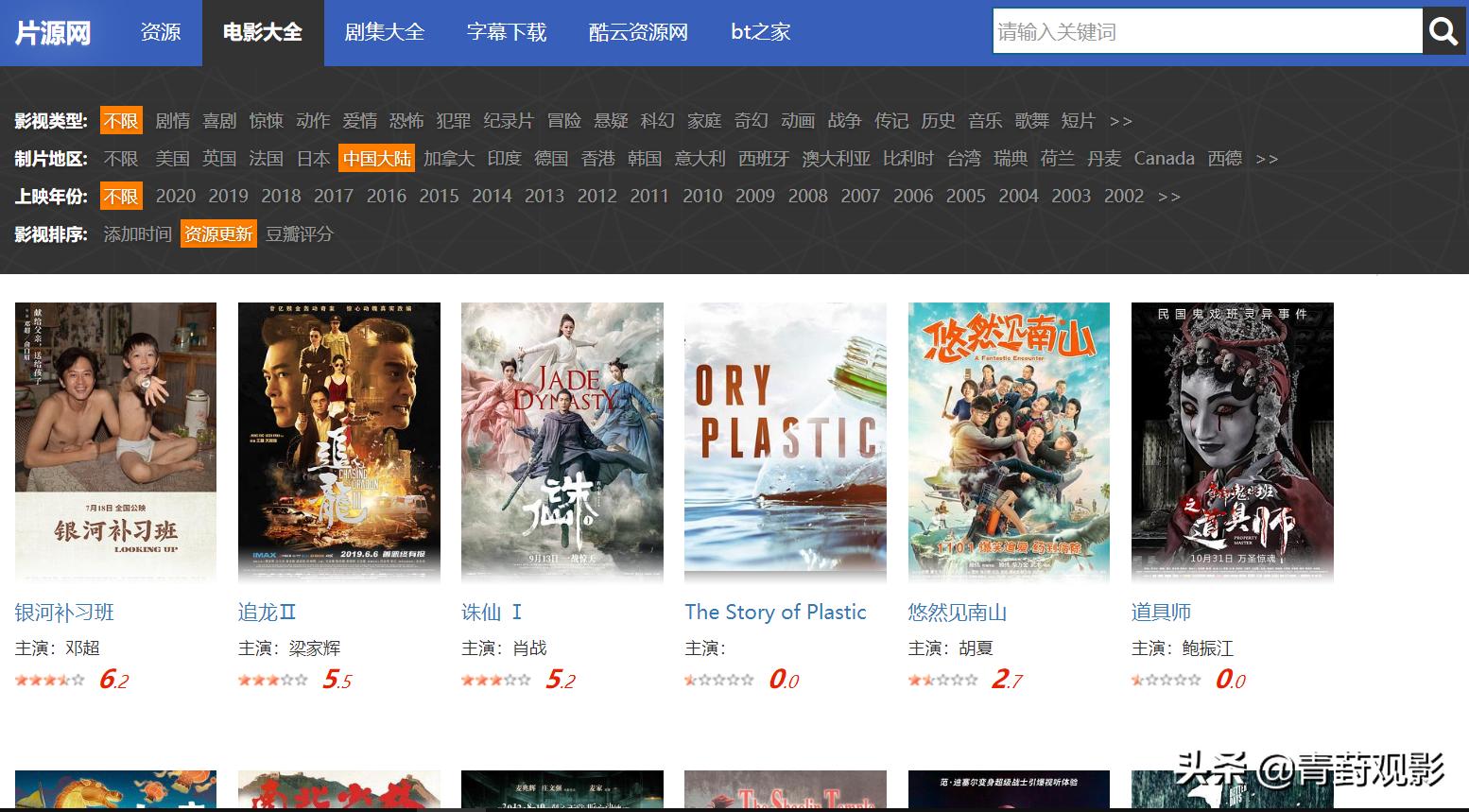Screen dimensions: 1469x812
Task: Open the 追龙Ⅱ poster thumbnail
Action: click(x=339, y=441)
